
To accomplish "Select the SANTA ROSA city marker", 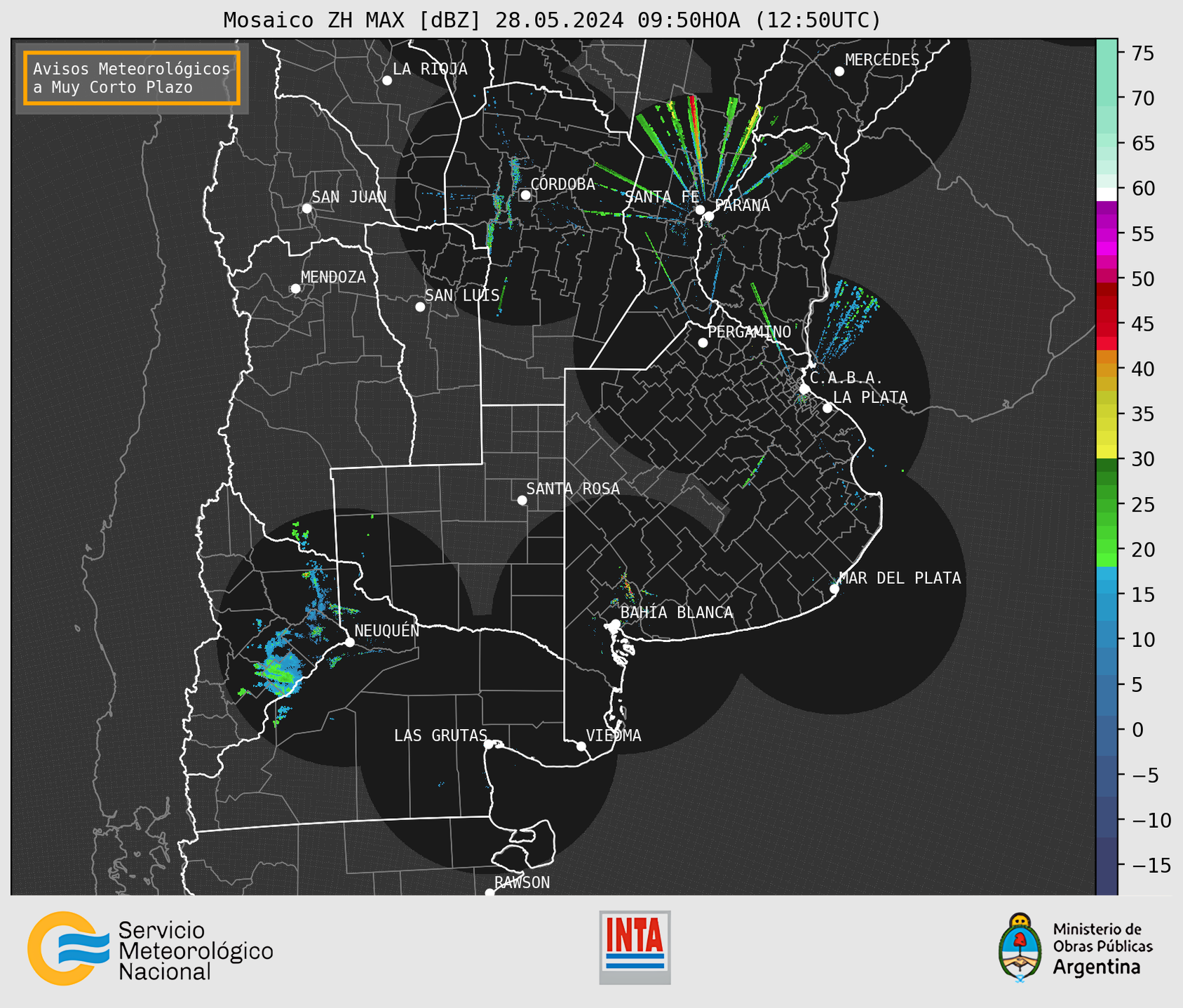I will 522,500.
